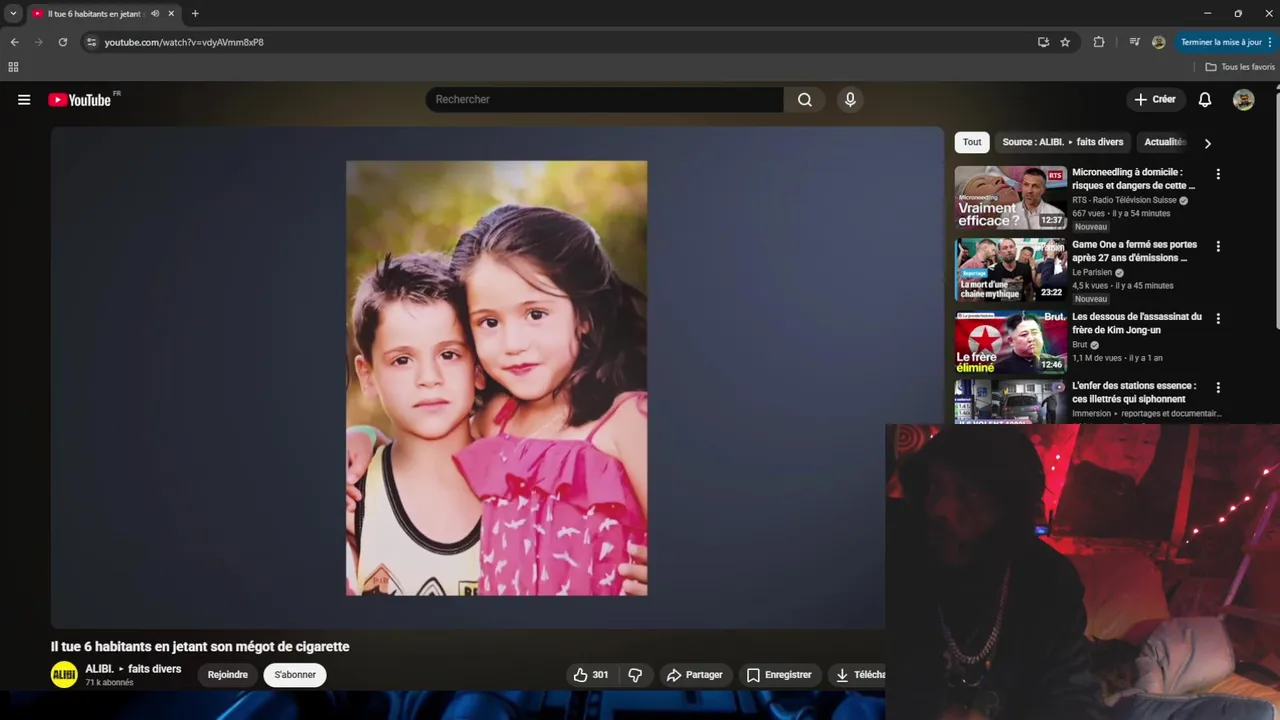
Task: Reload the page with the refresh icon
Action: click(x=62, y=42)
